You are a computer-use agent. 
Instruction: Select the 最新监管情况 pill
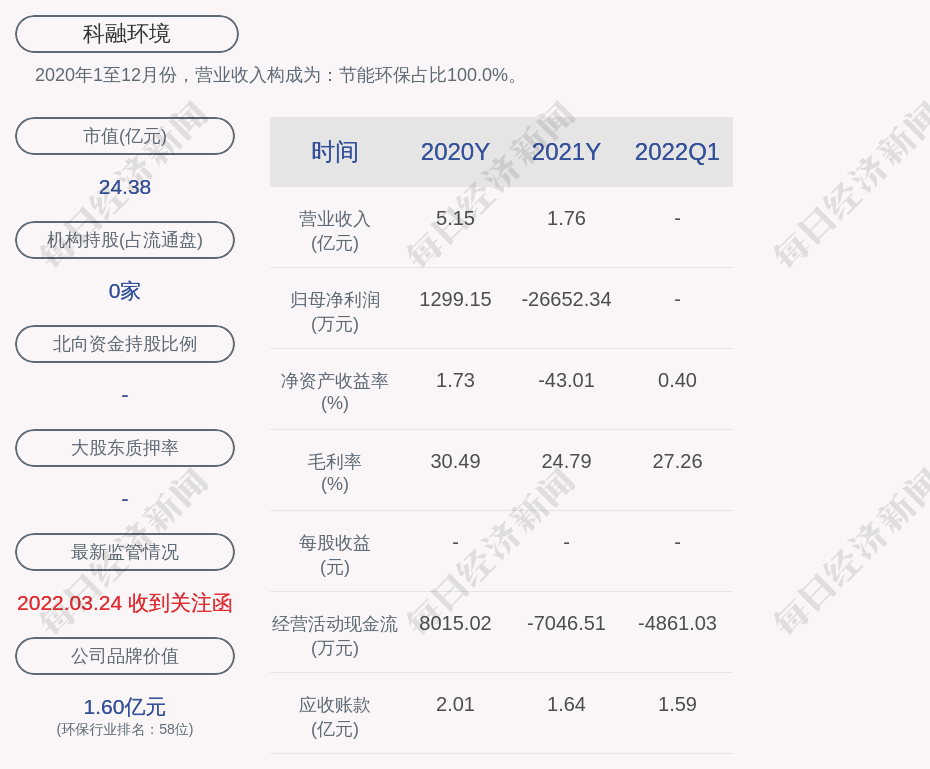(125, 552)
